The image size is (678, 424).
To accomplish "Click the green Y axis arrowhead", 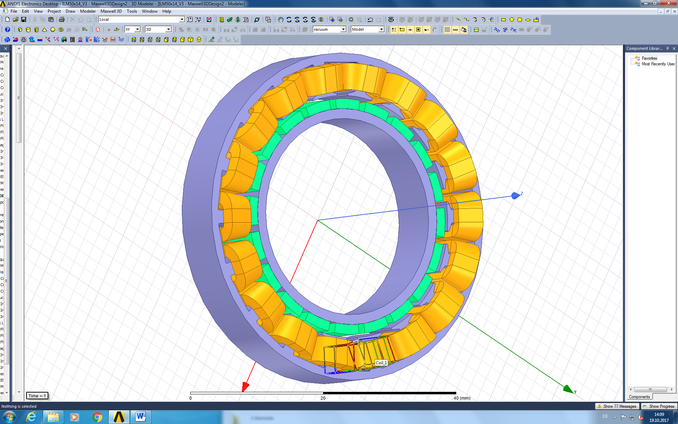I will click(x=569, y=389).
